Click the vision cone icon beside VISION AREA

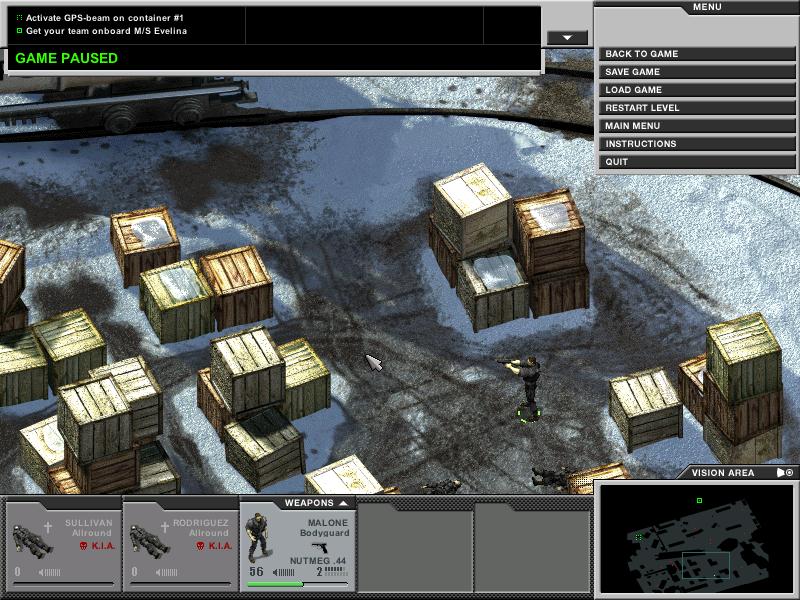780,473
